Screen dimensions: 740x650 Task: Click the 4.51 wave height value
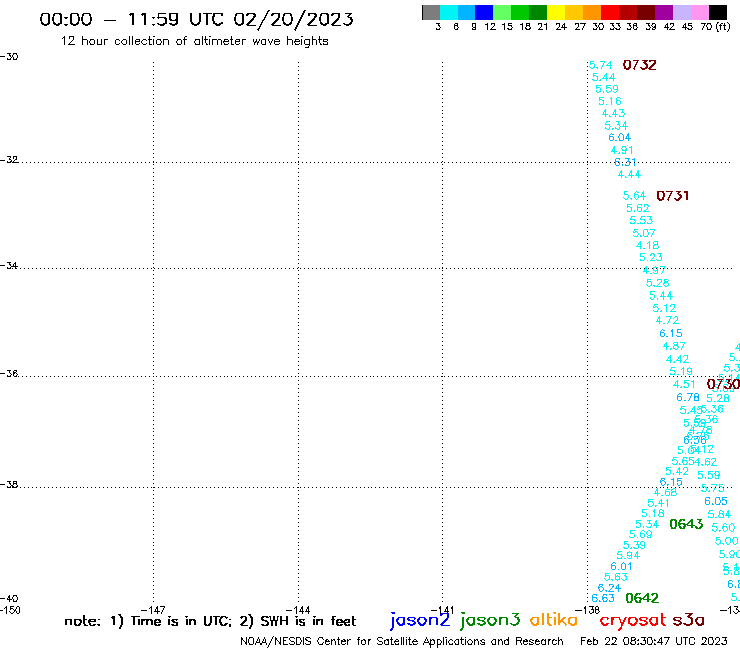[684, 384]
